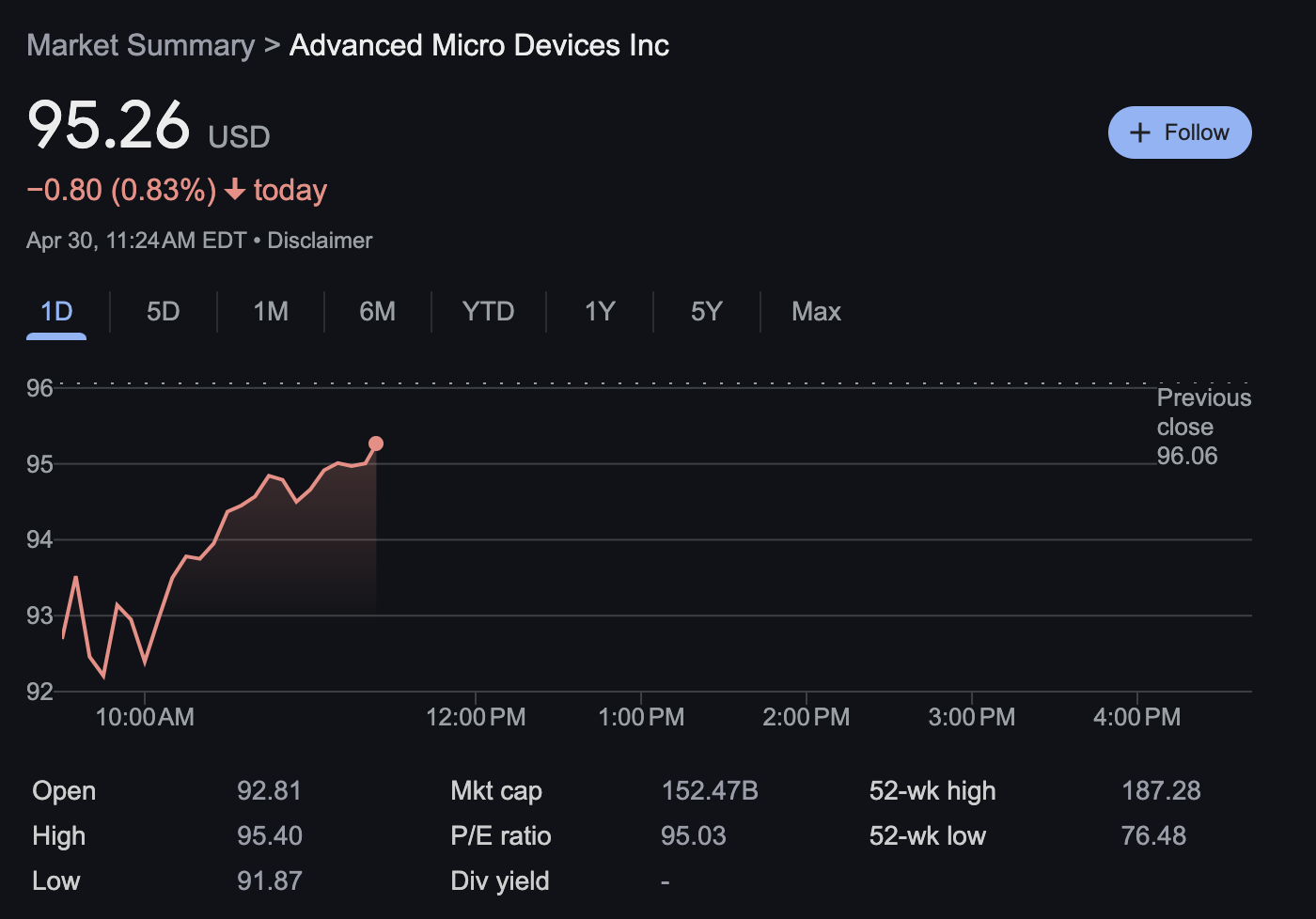Switch to the 1Y chart tab
The width and height of the screenshot is (1316, 919).
click(x=600, y=312)
